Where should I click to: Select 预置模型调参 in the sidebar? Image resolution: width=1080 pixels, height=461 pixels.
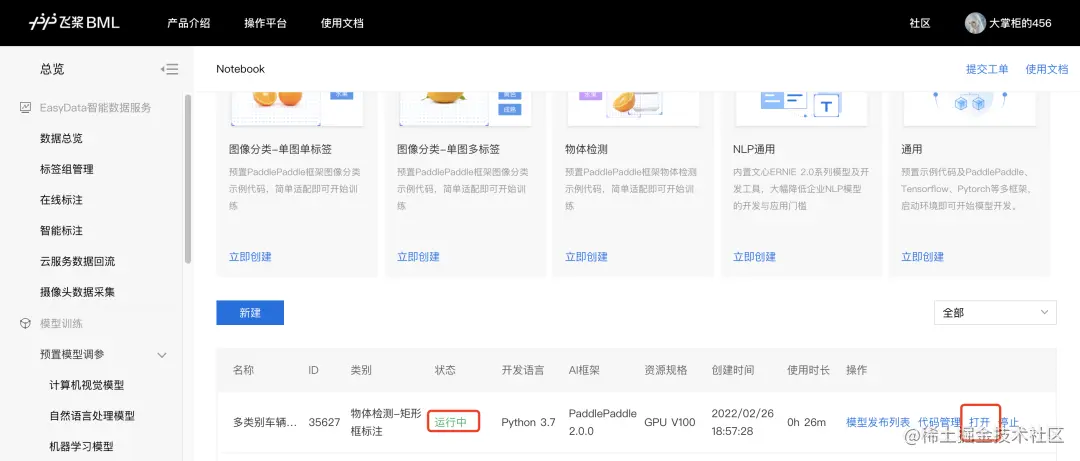tap(72, 354)
